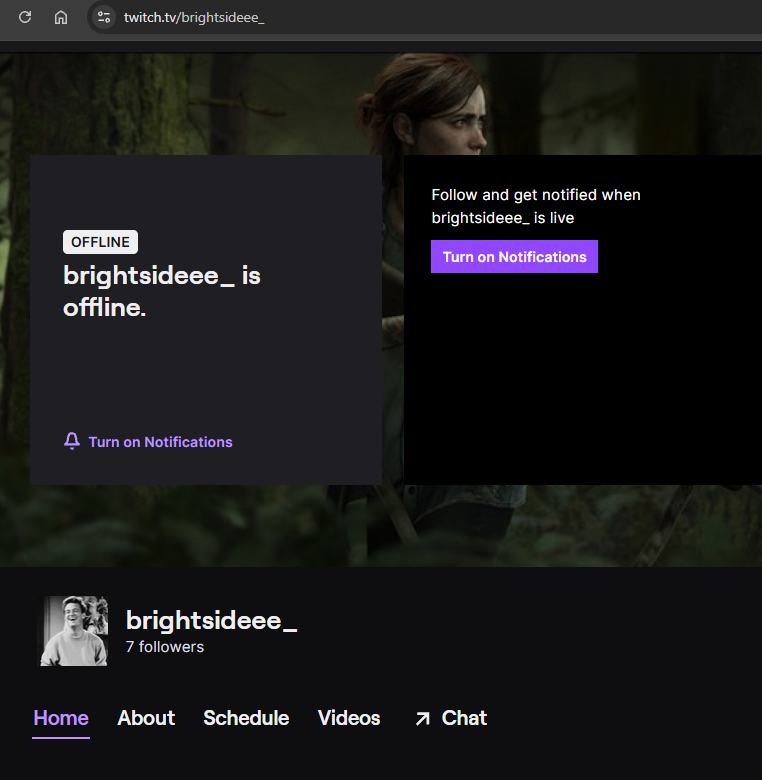762x780 pixels.
Task: Click the OFFLINE status badge
Action: pyautogui.click(x=100, y=242)
